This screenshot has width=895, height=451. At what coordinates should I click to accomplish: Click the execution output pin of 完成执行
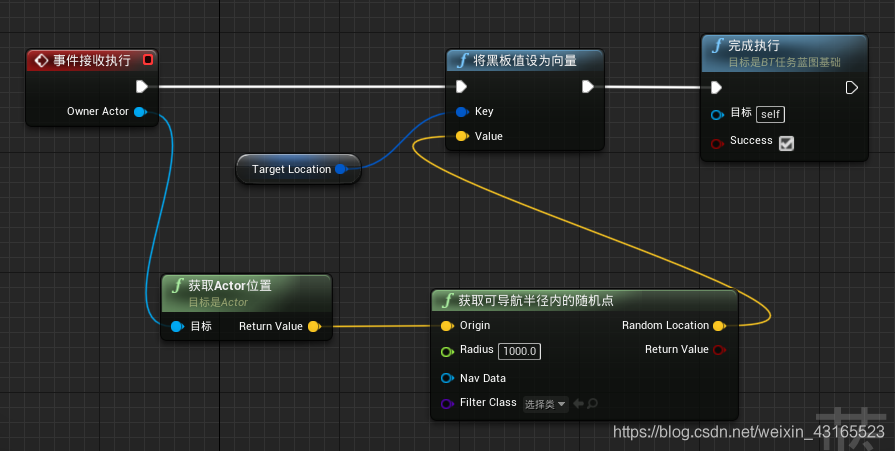point(851,87)
